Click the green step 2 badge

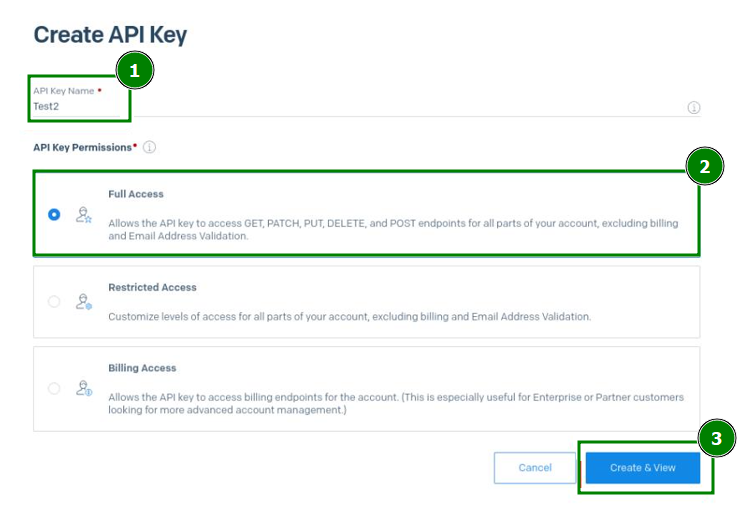point(704,167)
